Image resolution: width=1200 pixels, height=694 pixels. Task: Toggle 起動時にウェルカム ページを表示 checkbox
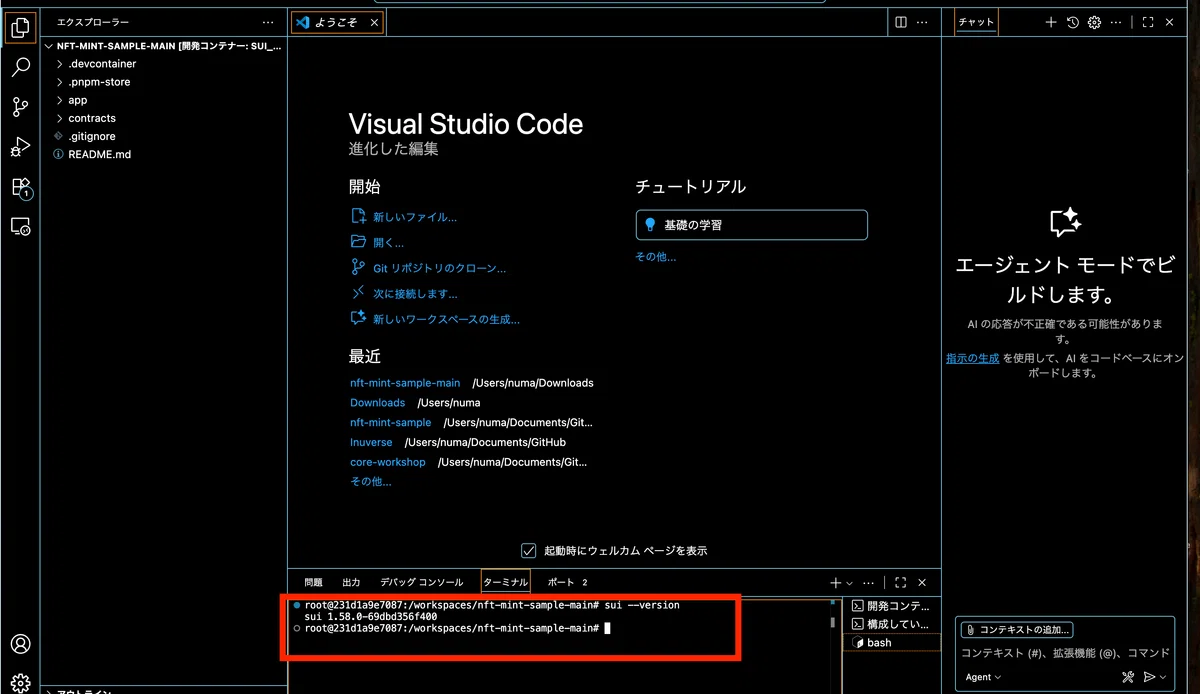click(529, 550)
